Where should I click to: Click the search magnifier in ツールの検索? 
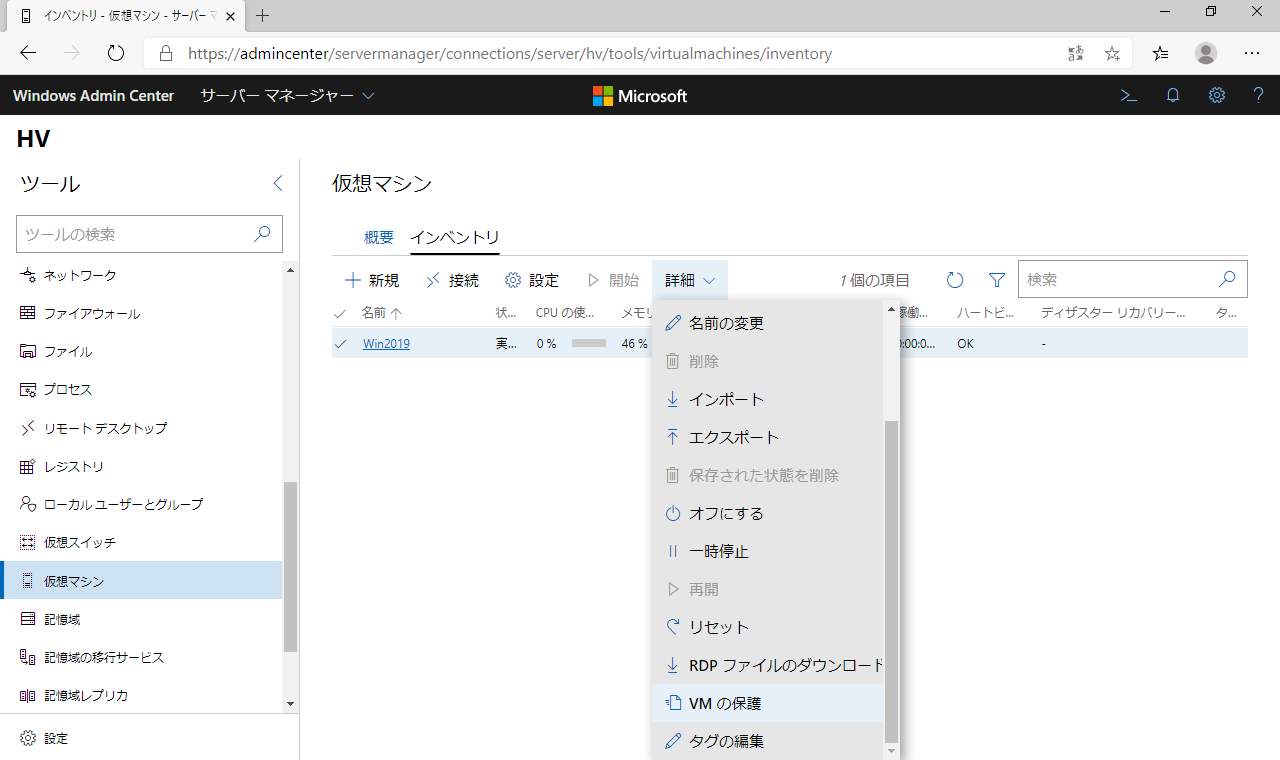(262, 234)
